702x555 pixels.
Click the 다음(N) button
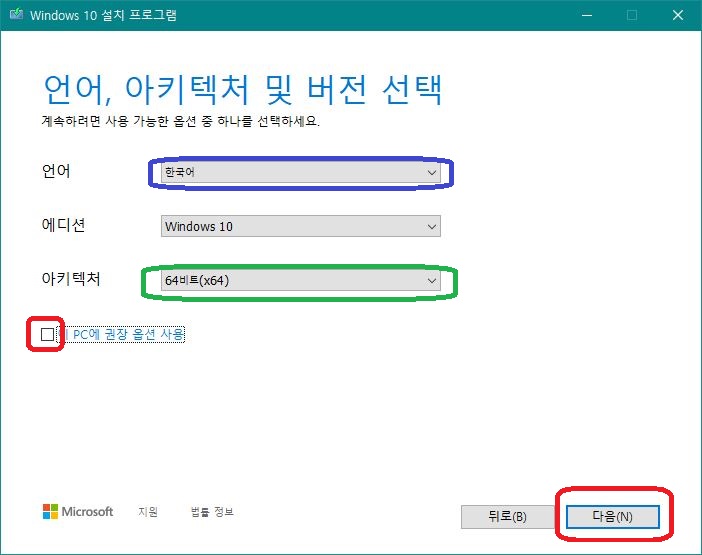(612, 517)
